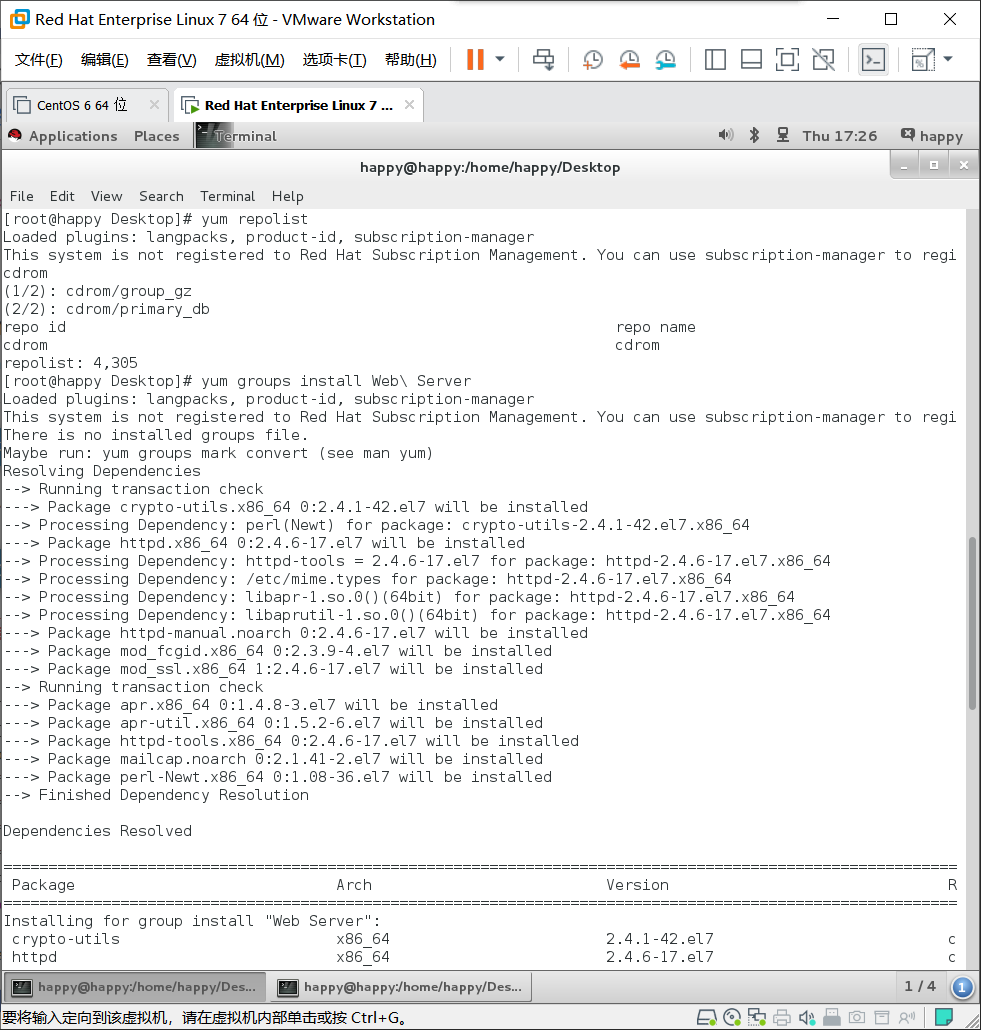Select the Red Hat Enterprise Linux 7 tab
This screenshot has width=981, height=1030.
[299, 105]
